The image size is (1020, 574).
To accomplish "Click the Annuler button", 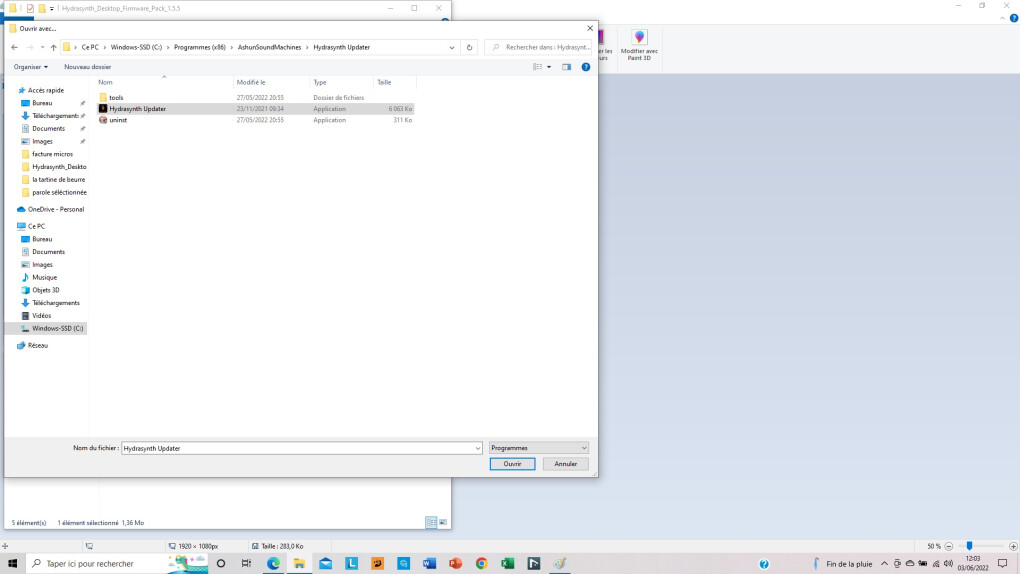I will tap(565, 464).
